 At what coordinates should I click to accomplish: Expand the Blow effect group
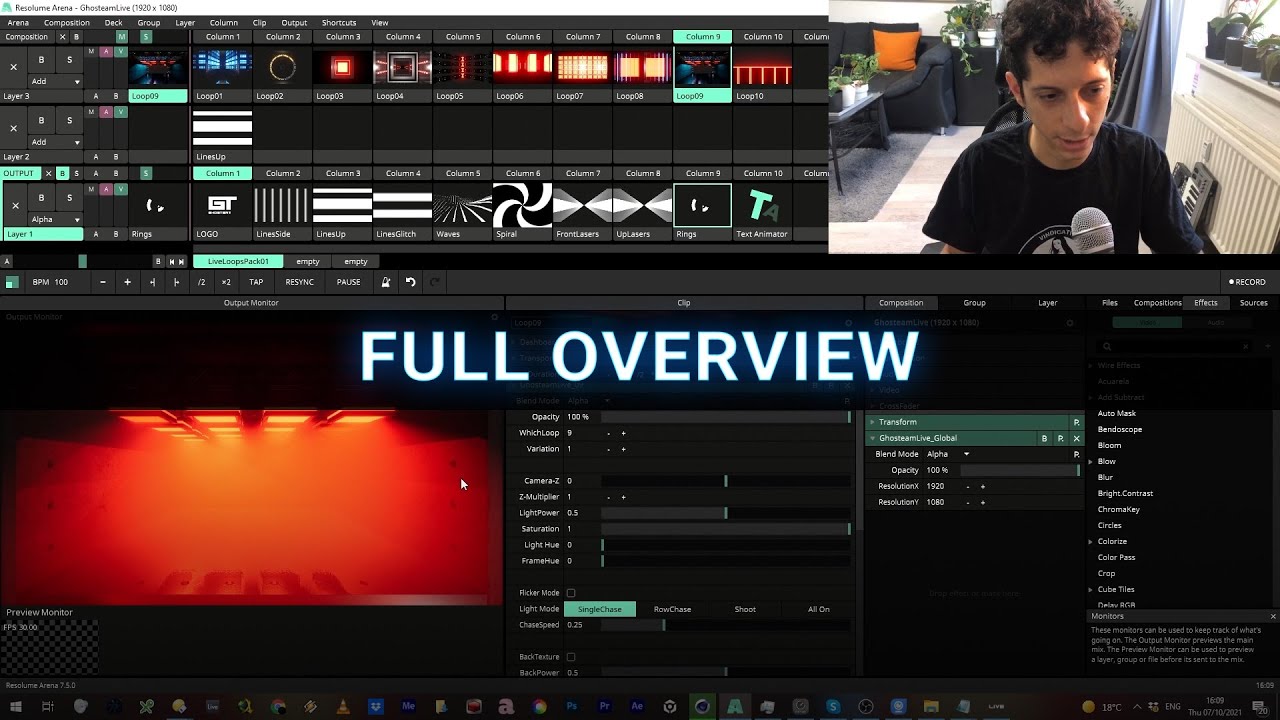click(1090, 461)
